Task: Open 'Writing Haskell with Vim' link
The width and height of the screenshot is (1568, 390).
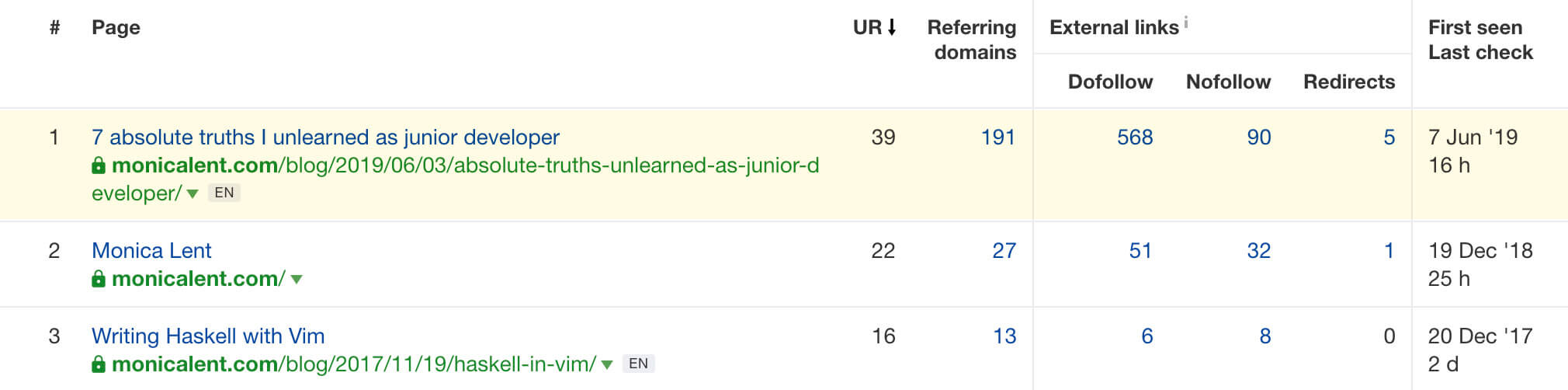Action: tap(208, 336)
